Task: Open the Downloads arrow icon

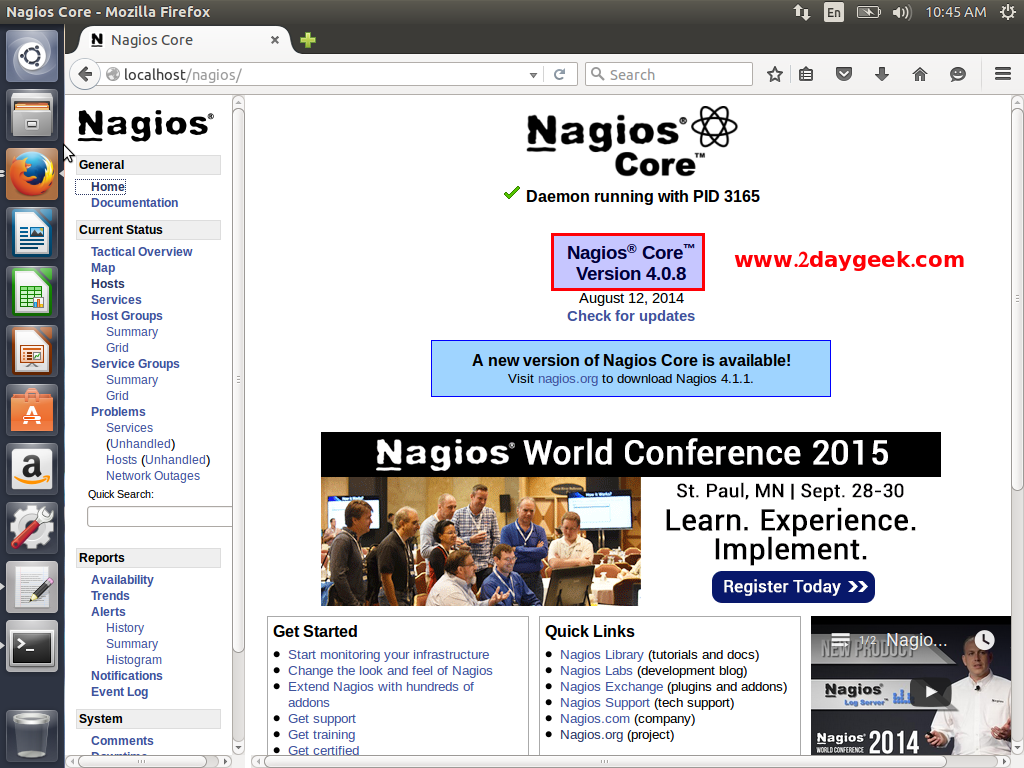Action: click(882, 74)
